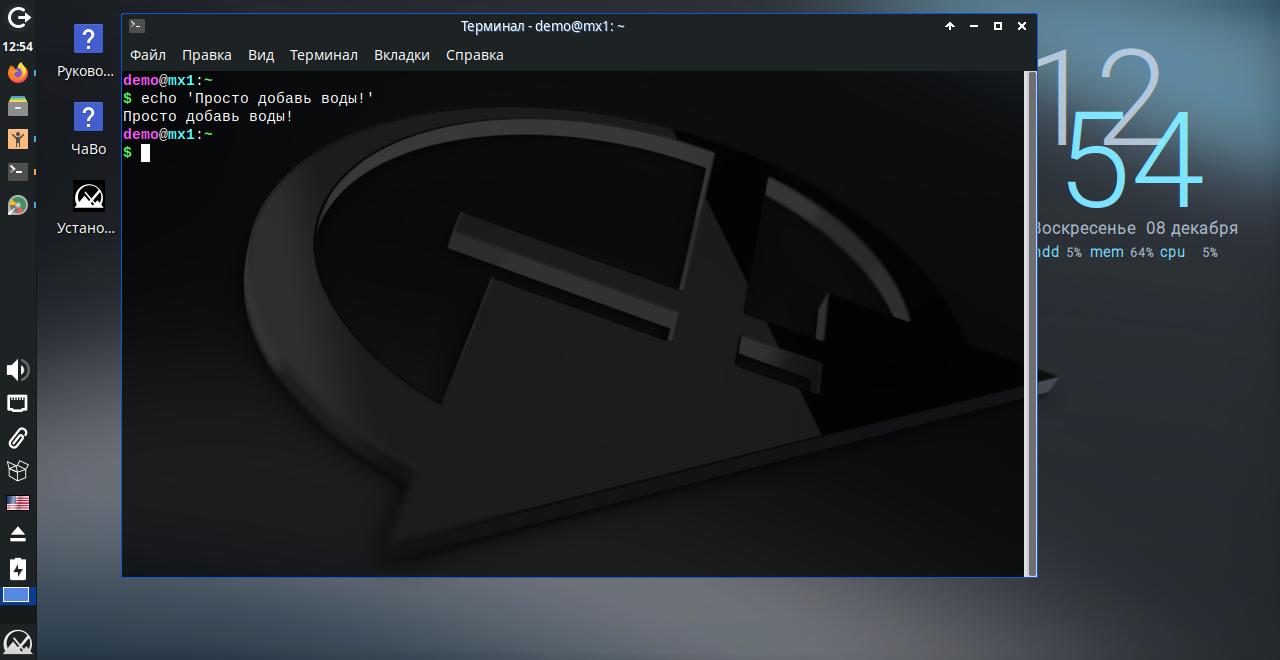Viewport: 1280px width, 660px height.
Task: Open the Терминал menu
Action: coord(324,55)
